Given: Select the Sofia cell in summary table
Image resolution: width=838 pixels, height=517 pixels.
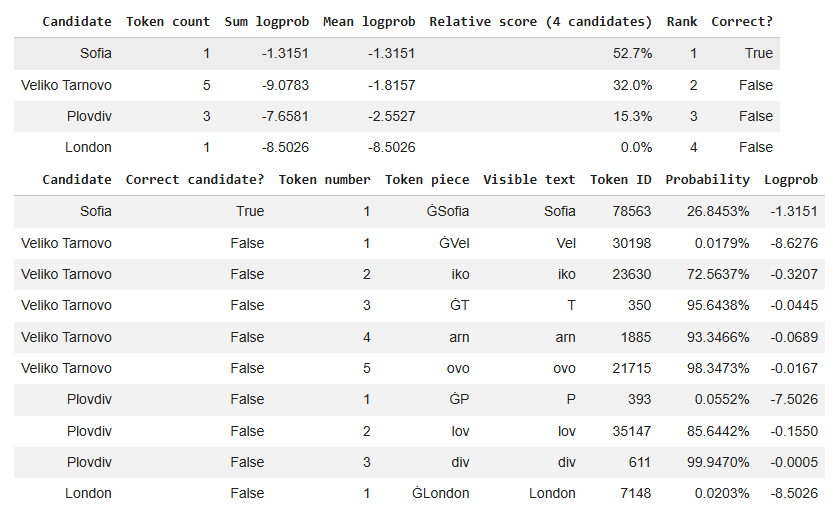Looking at the screenshot, I should point(96,53).
